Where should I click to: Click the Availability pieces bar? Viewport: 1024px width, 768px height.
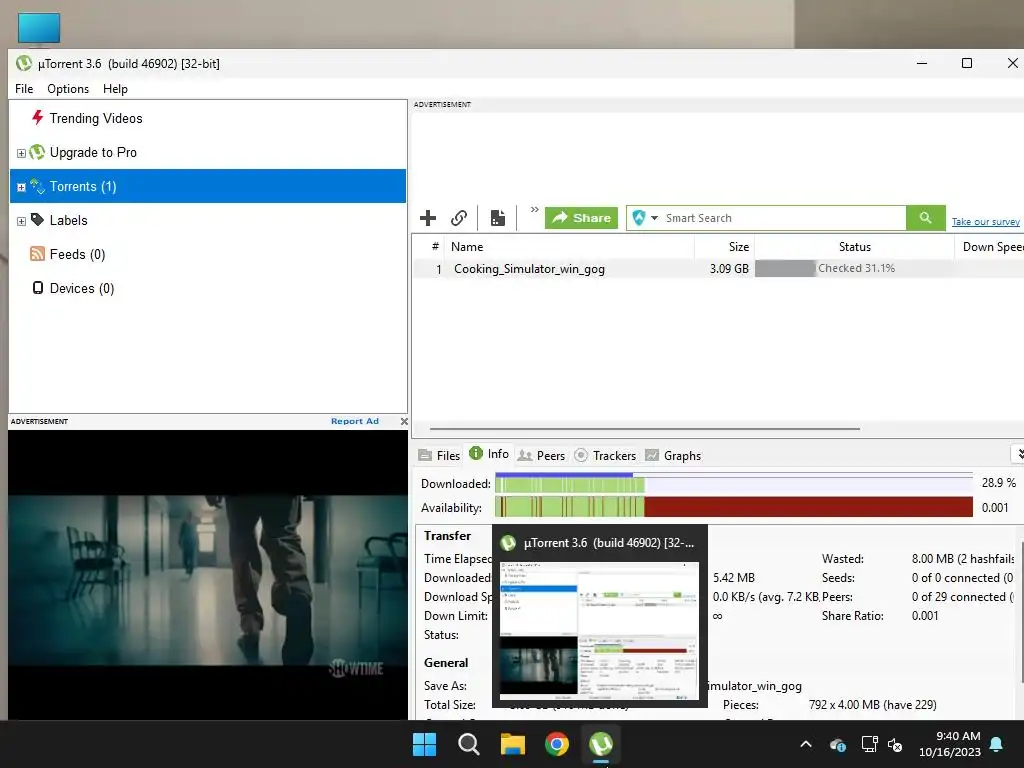[734, 507]
